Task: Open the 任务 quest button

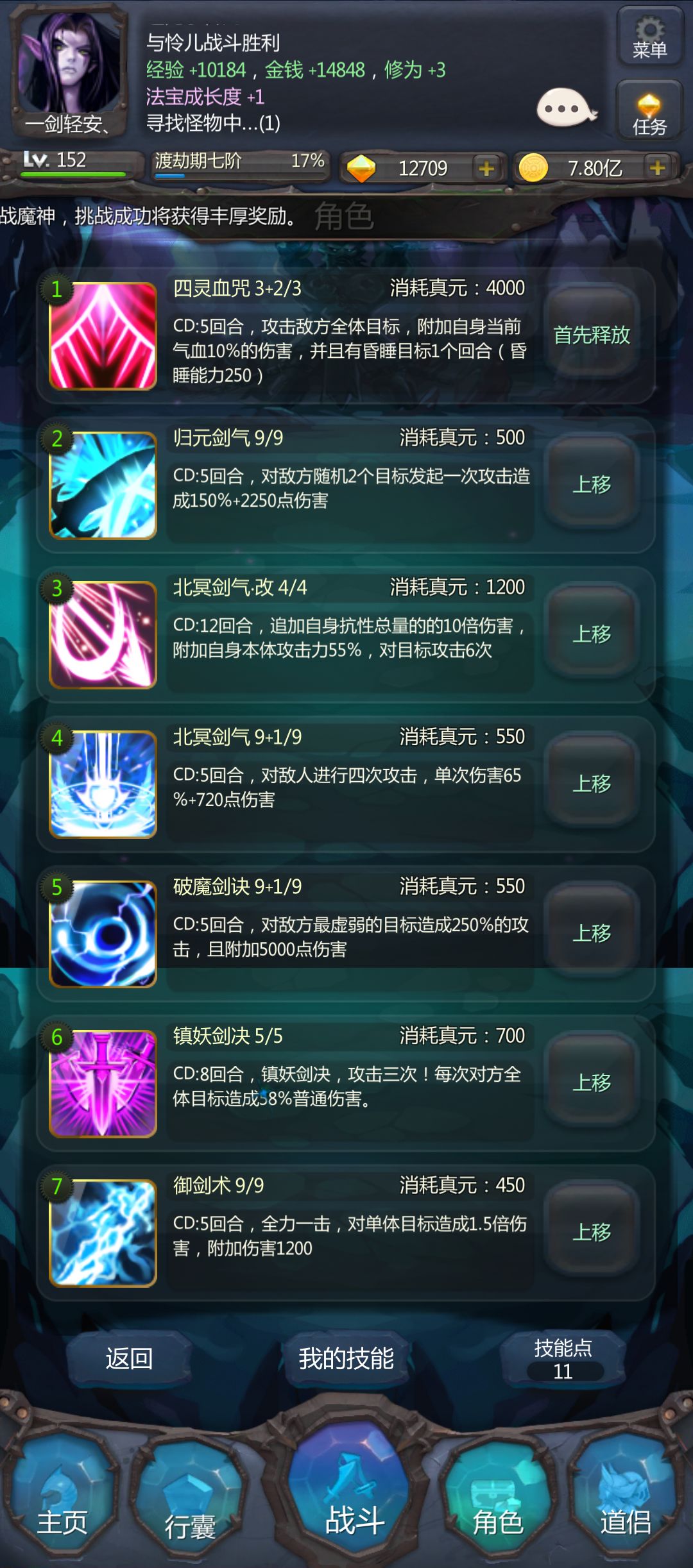Action: (649, 109)
